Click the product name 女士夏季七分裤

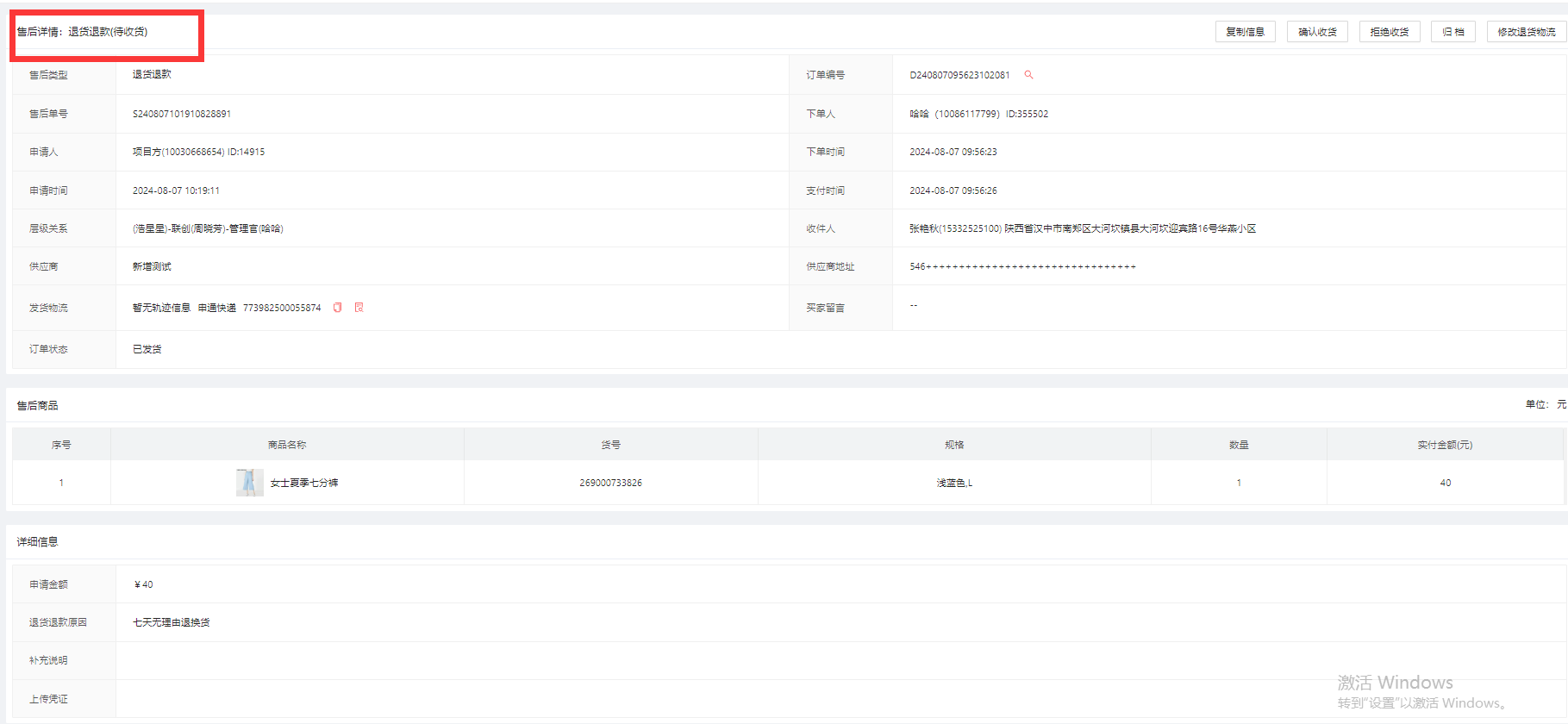tap(304, 483)
